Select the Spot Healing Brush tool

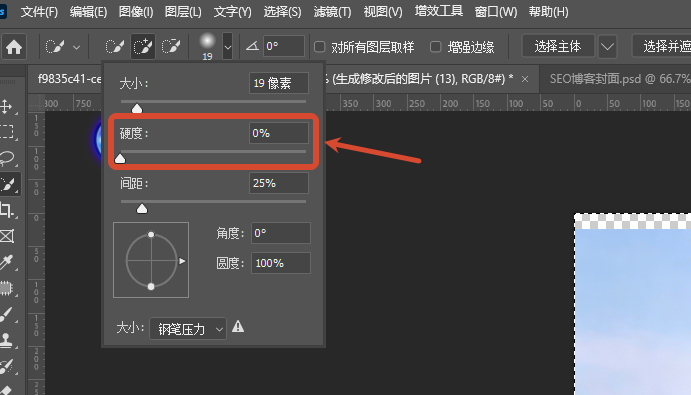tap(7, 288)
